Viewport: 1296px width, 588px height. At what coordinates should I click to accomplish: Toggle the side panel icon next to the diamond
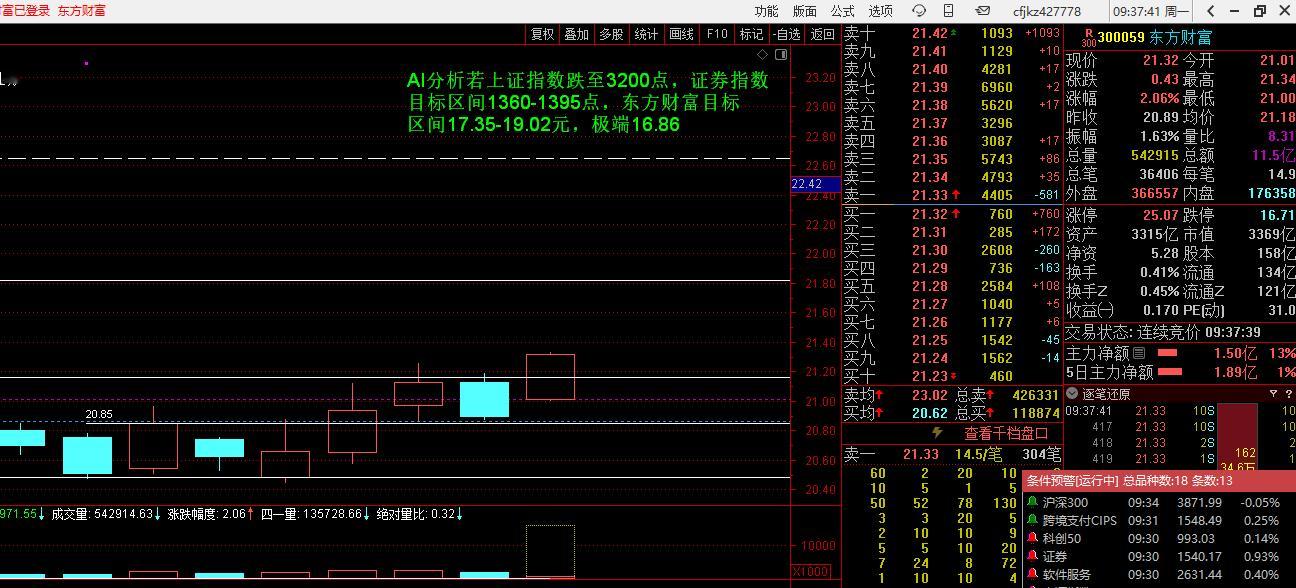(x=781, y=54)
